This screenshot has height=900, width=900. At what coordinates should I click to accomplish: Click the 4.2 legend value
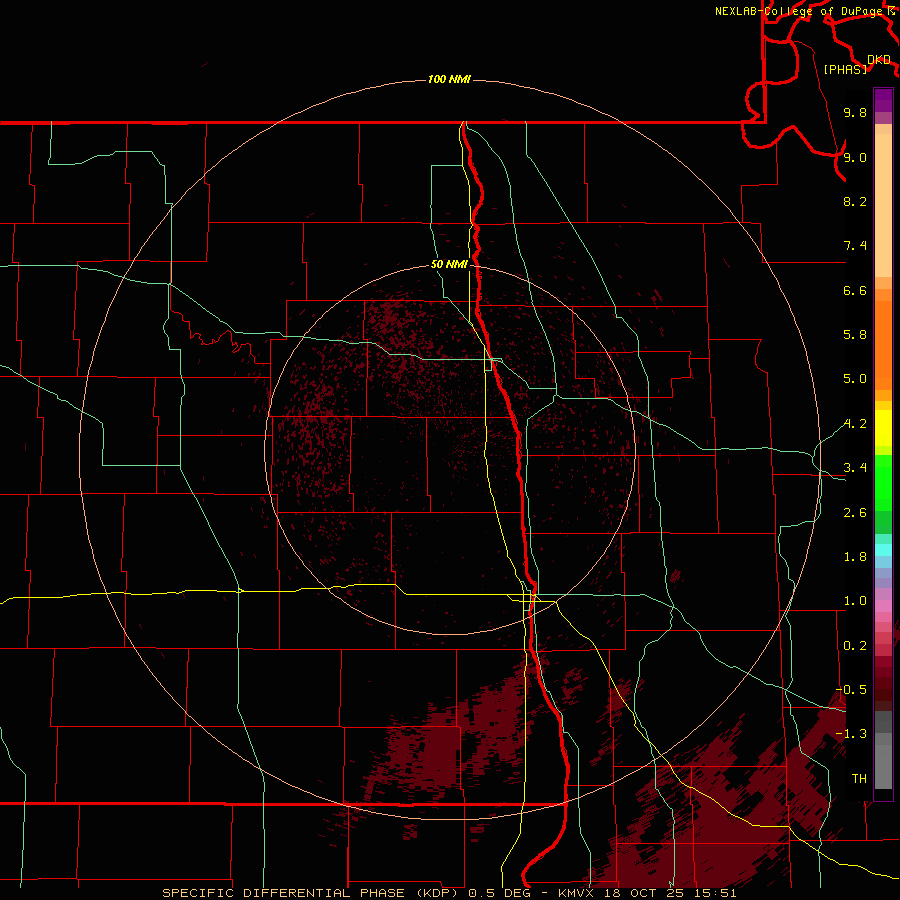point(855,424)
